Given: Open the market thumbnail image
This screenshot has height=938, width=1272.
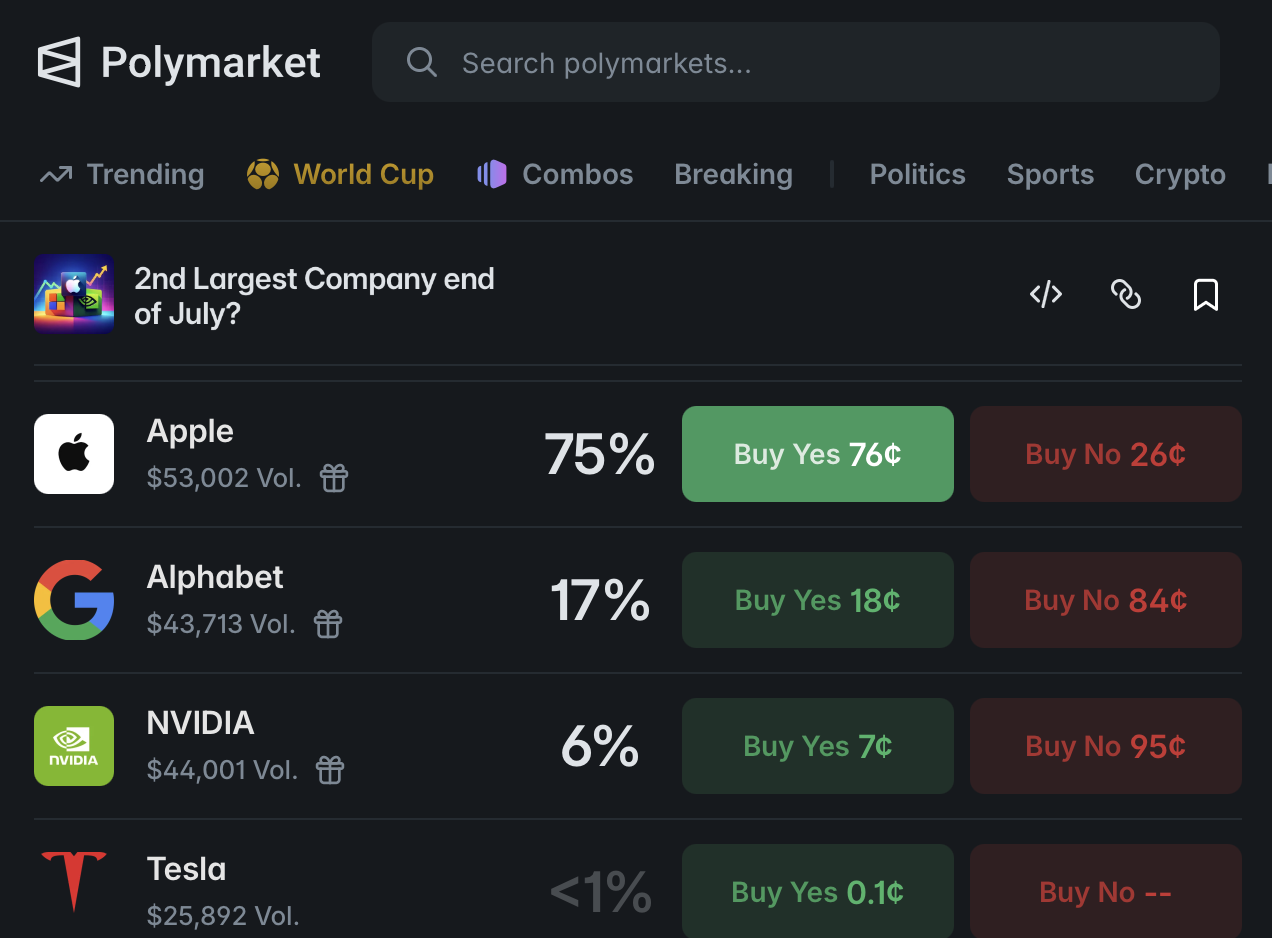Looking at the screenshot, I should pyautogui.click(x=74, y=293).
